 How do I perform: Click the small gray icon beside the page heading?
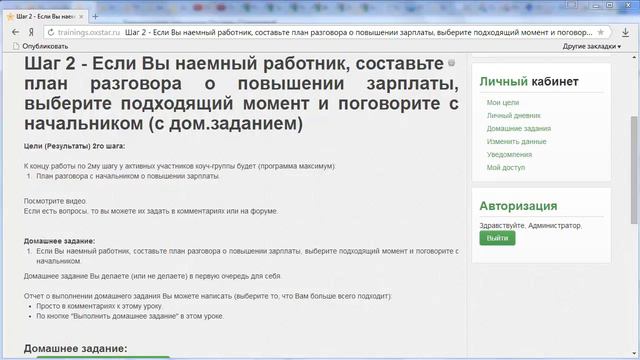(451, 63)
